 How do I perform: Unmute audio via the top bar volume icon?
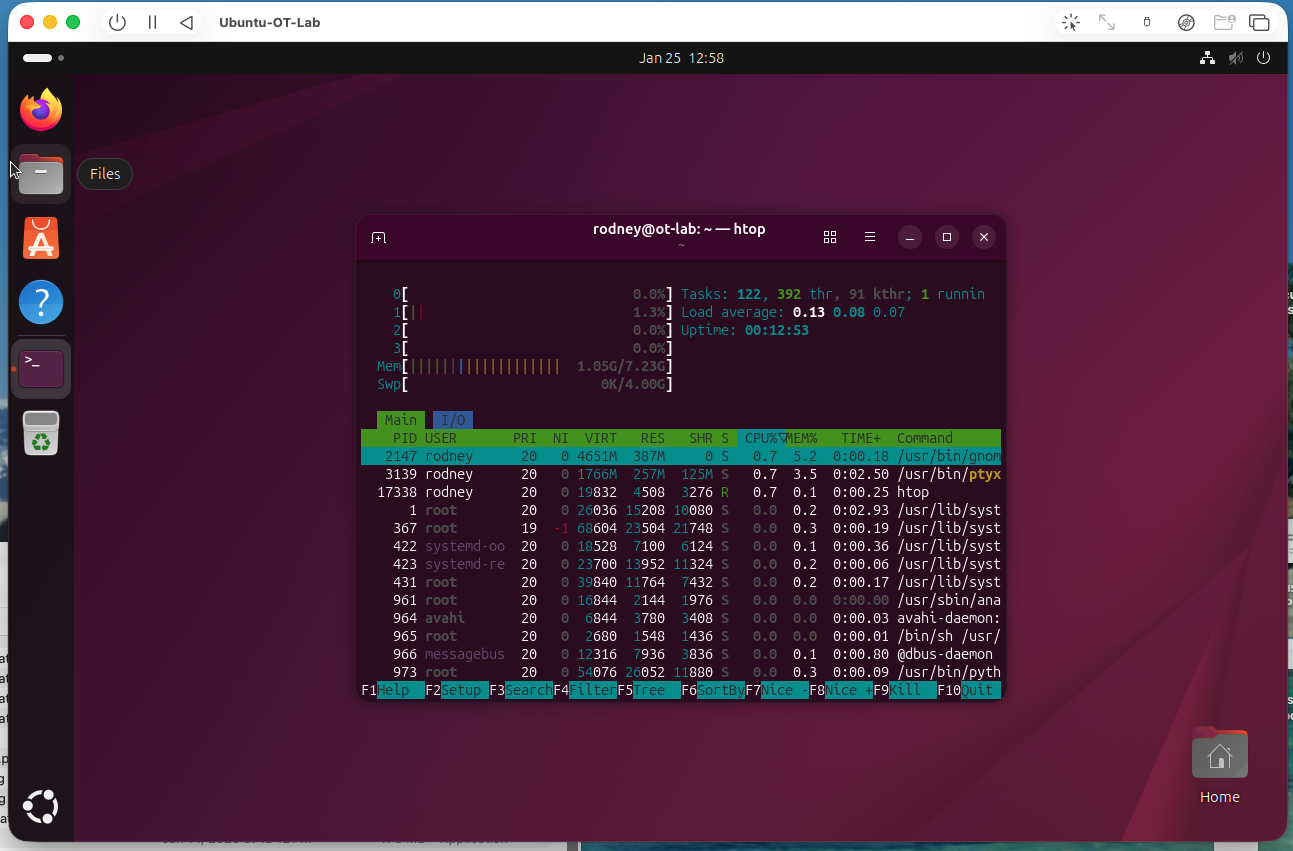(1235, 58)
